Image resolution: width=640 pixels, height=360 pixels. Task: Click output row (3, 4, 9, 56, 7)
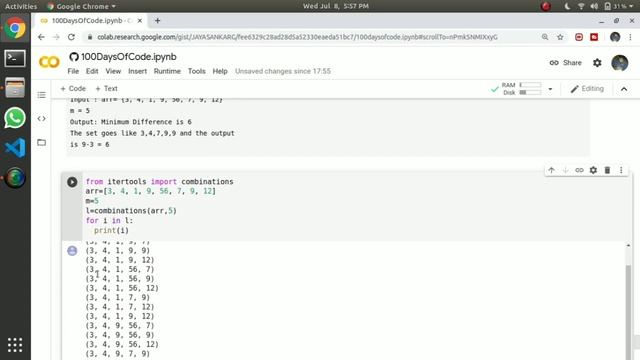(x=120, y=326)
